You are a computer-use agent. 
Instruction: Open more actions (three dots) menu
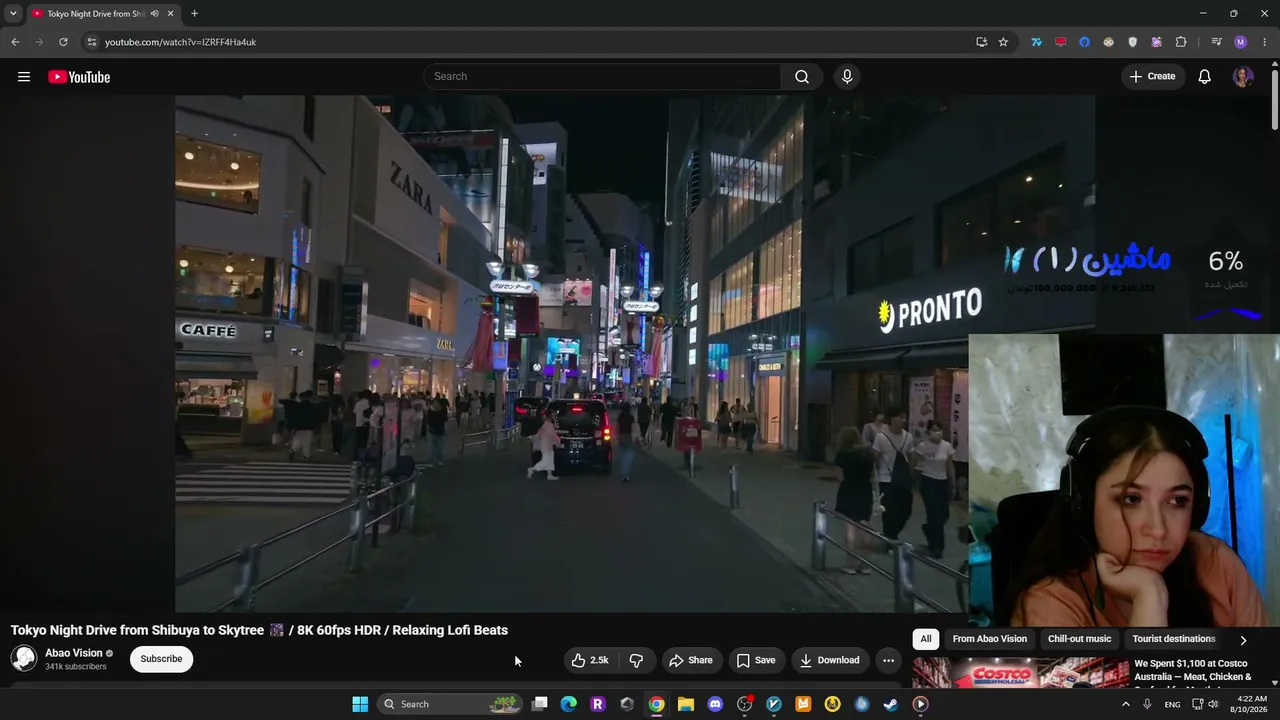(x=888, y=660)
